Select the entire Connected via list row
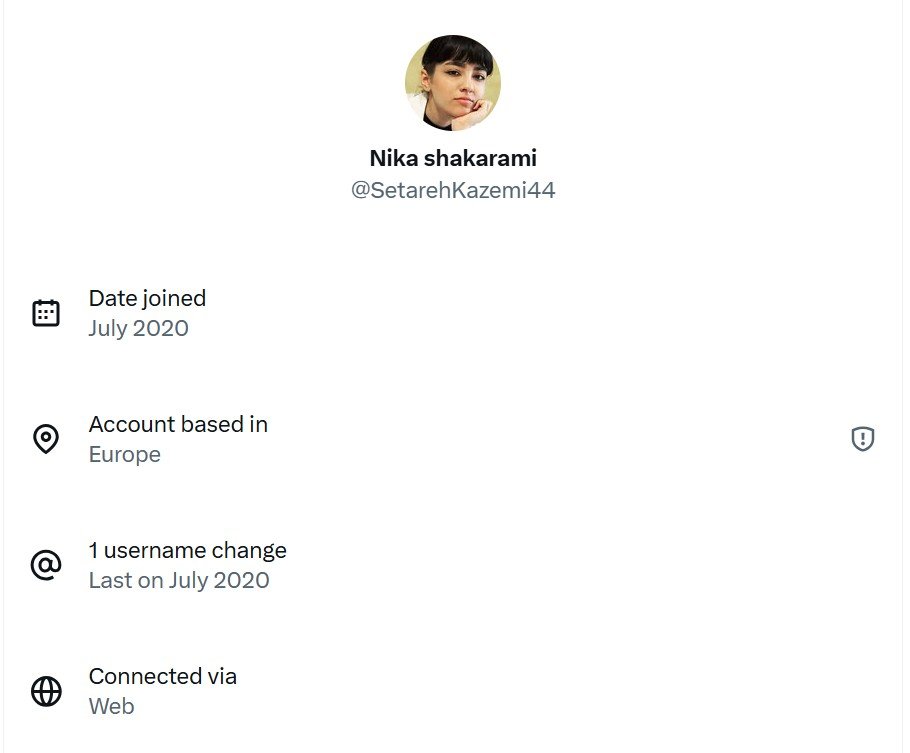The width and height of the screenshot is (910, 753). pos(500,691)
